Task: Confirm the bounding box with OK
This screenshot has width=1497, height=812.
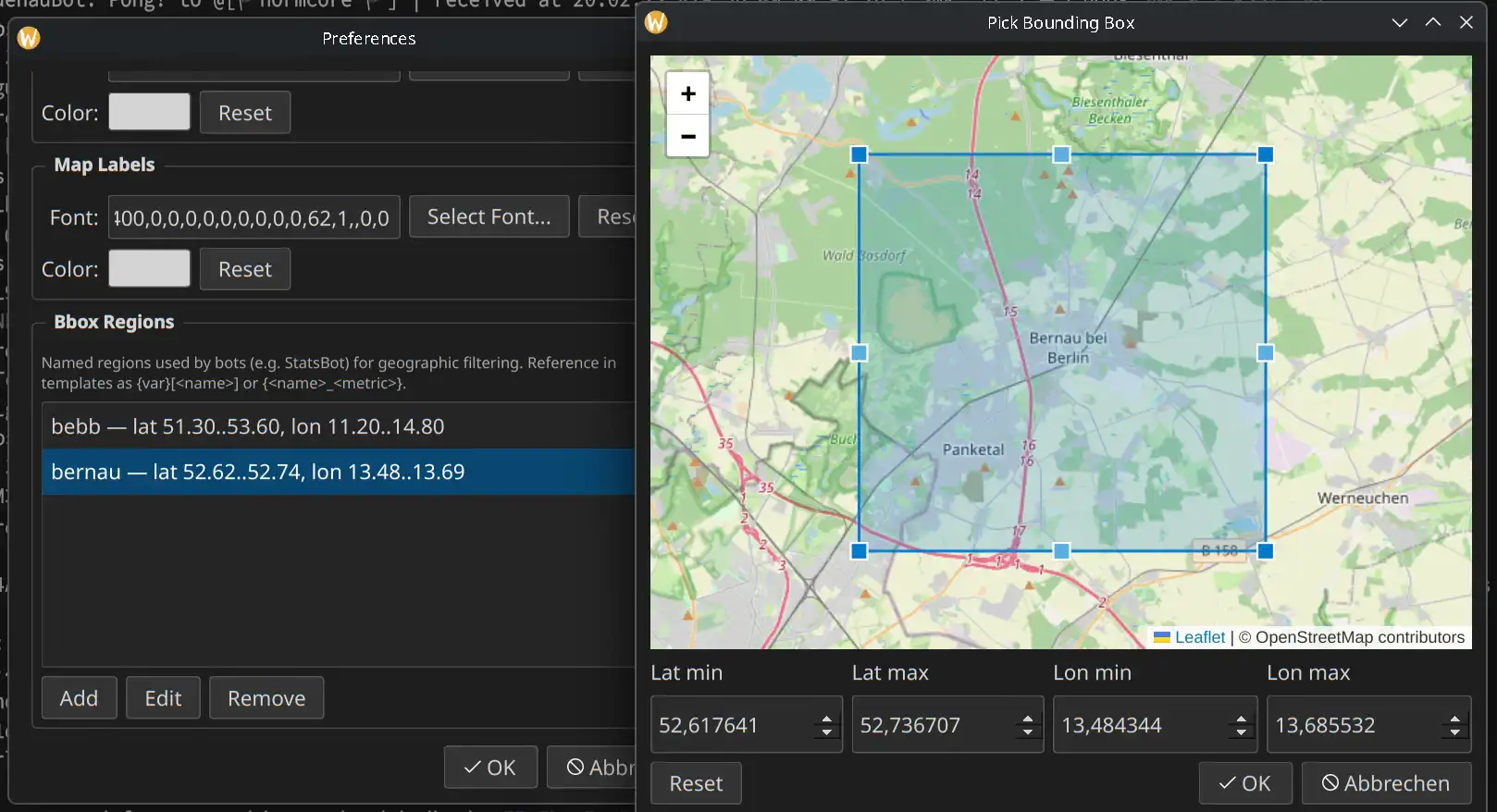Action: (1244, 783)
